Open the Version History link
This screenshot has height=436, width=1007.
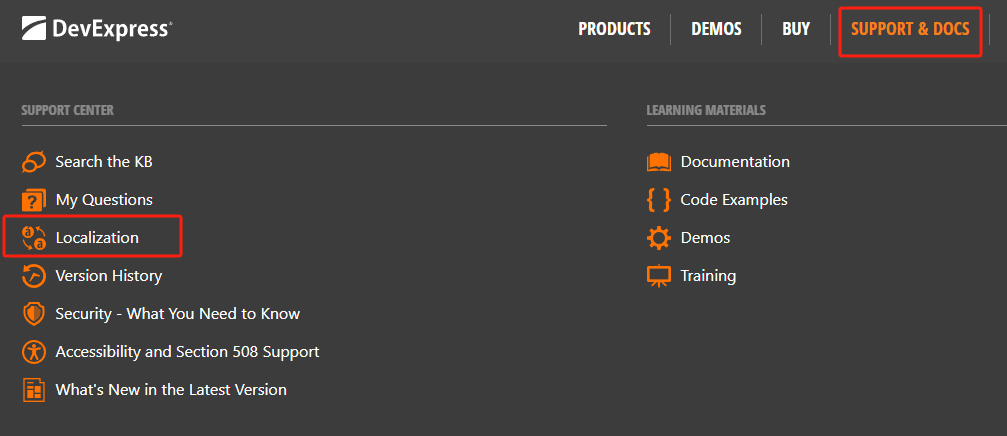pyautogui.click(x=108, y=275)
